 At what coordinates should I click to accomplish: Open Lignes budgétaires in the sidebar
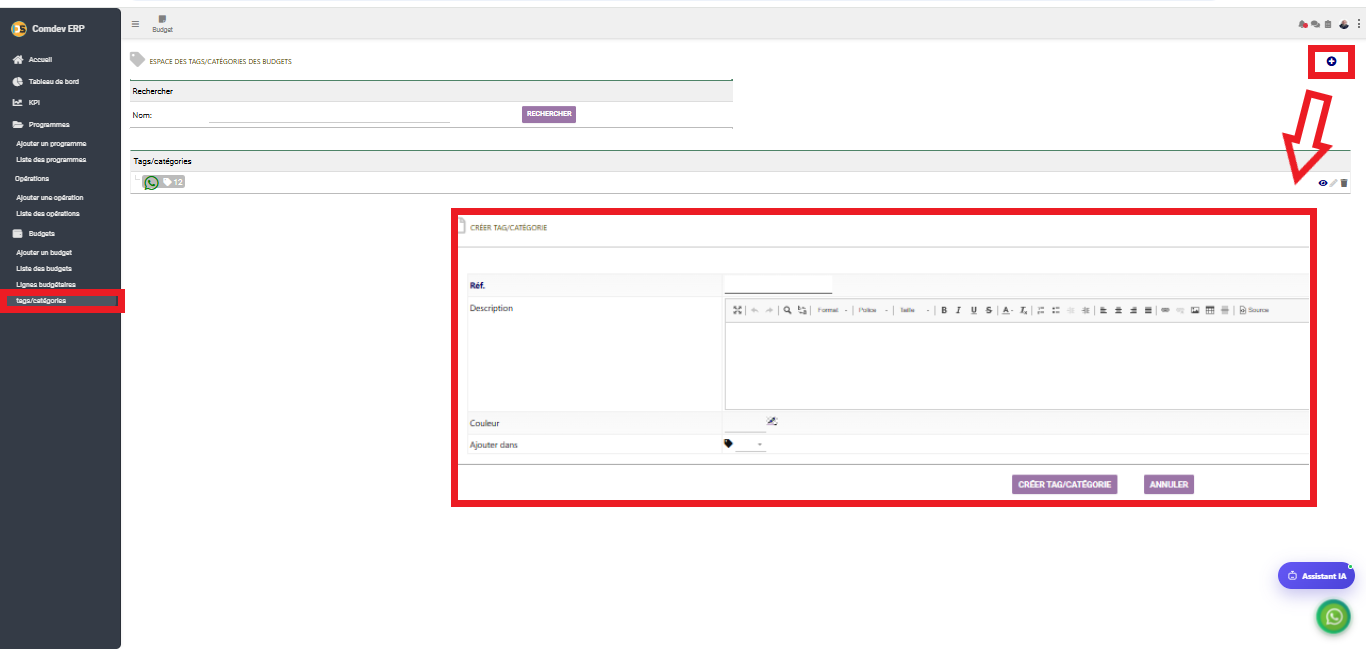tap(46, 285)
